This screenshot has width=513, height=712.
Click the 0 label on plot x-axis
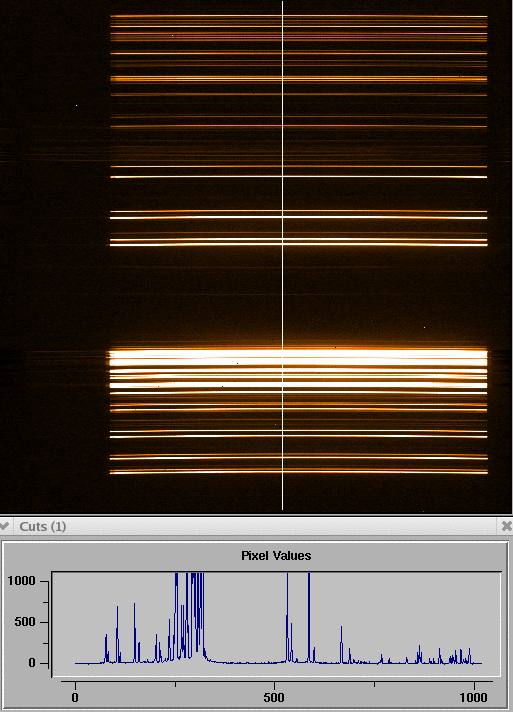point(75,697)
